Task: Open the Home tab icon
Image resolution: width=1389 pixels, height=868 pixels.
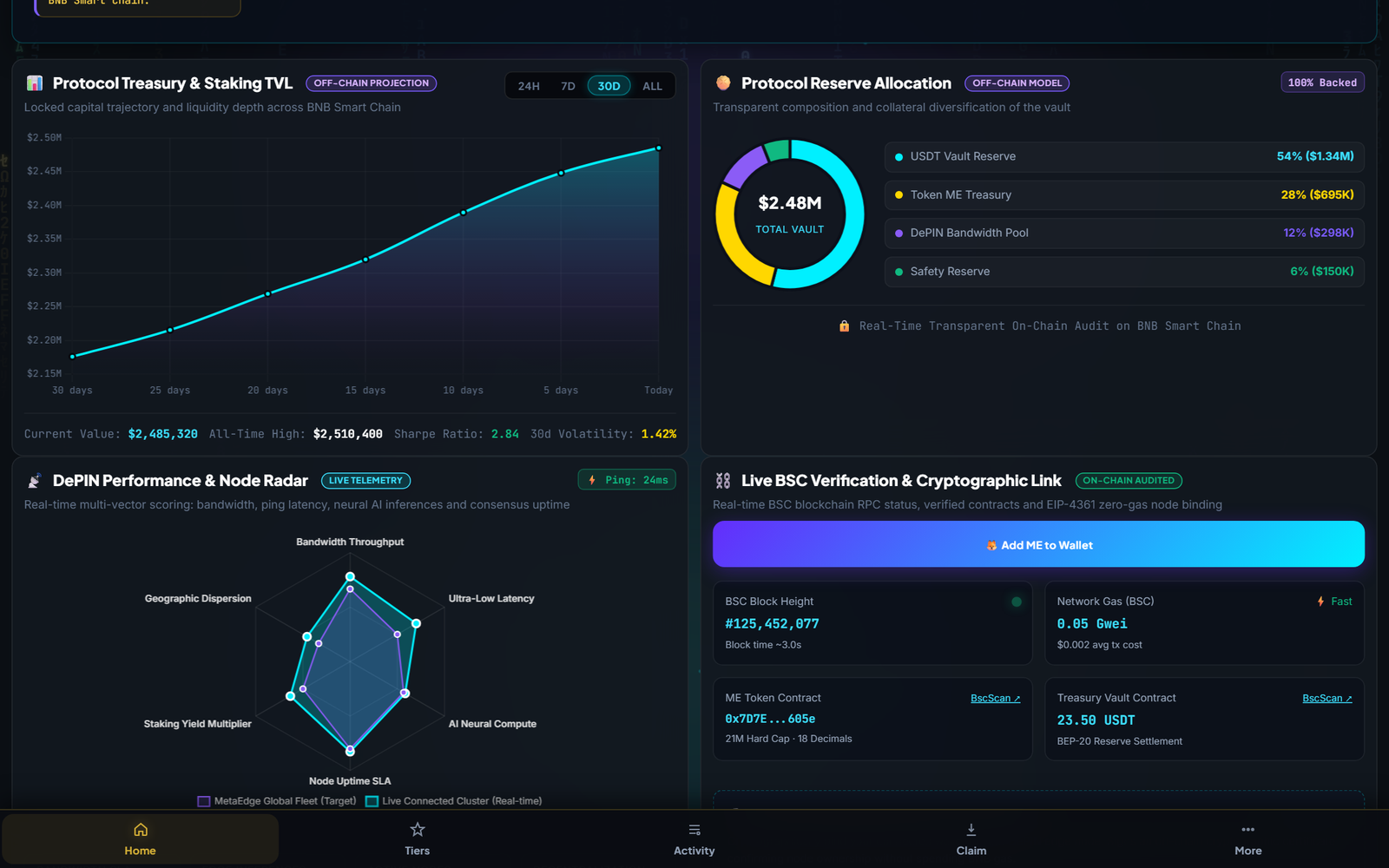Action: point(141,830)
